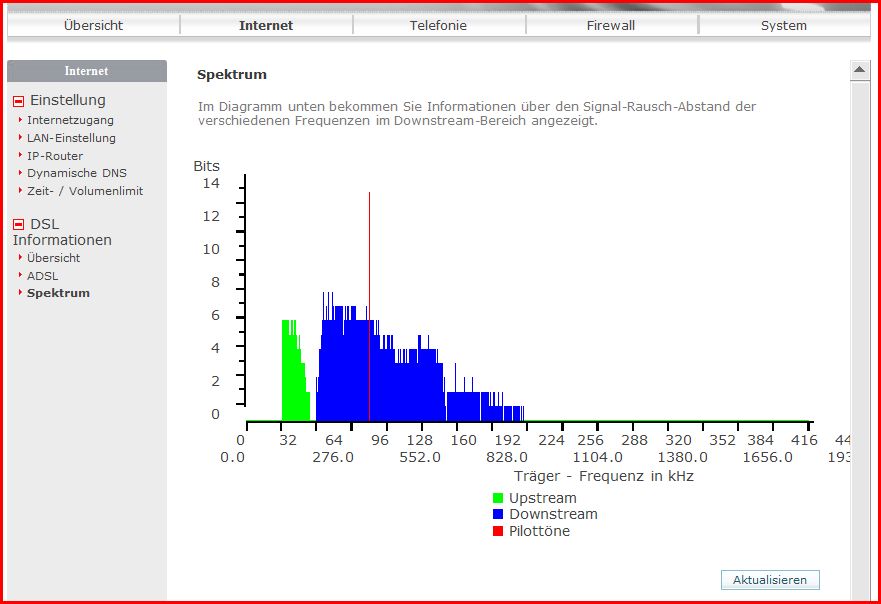
Task: Collapse the DSL Informationen section
Action: (19, 224)
